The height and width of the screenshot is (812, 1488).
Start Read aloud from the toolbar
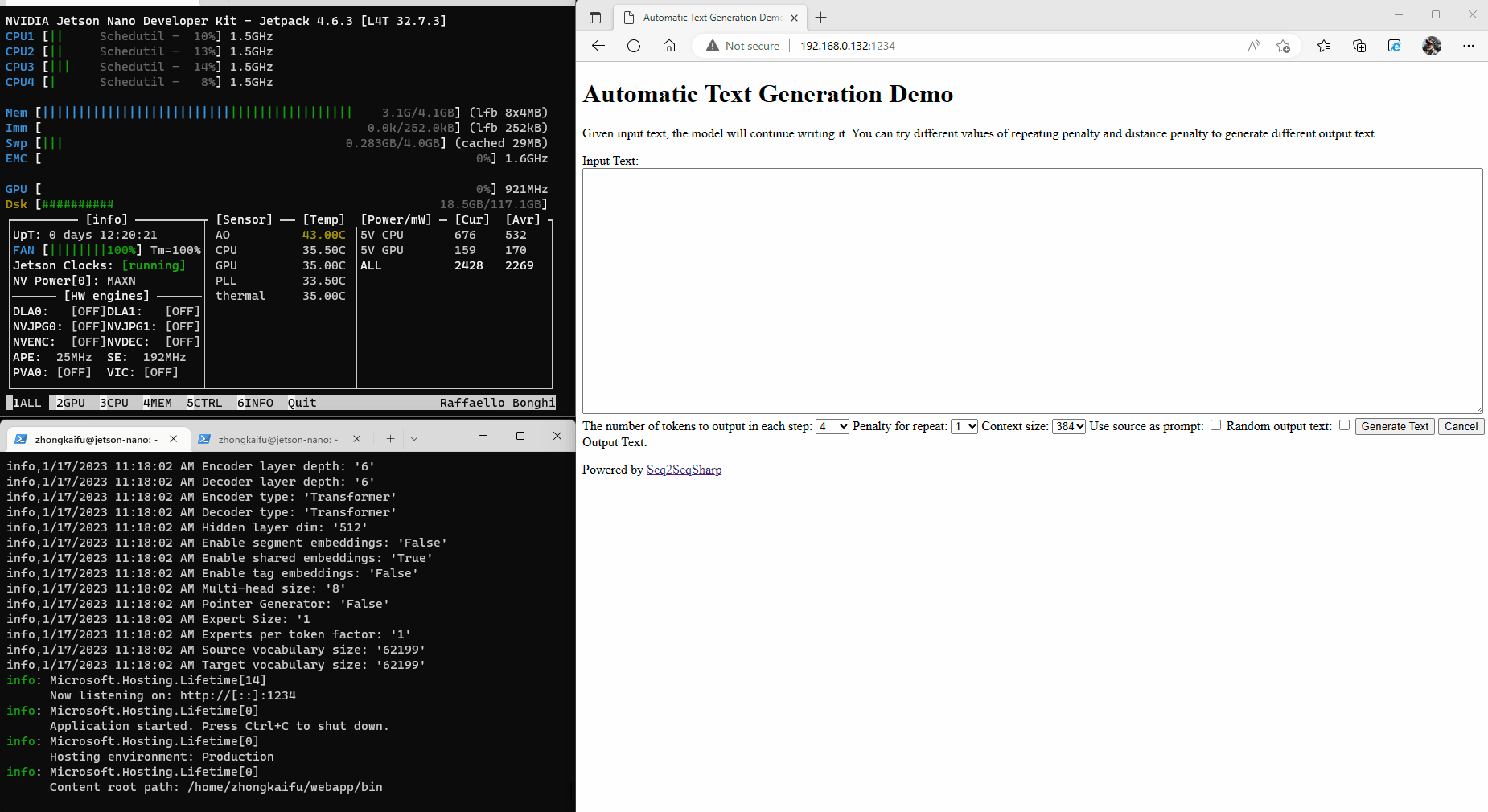click(1254, 46)
